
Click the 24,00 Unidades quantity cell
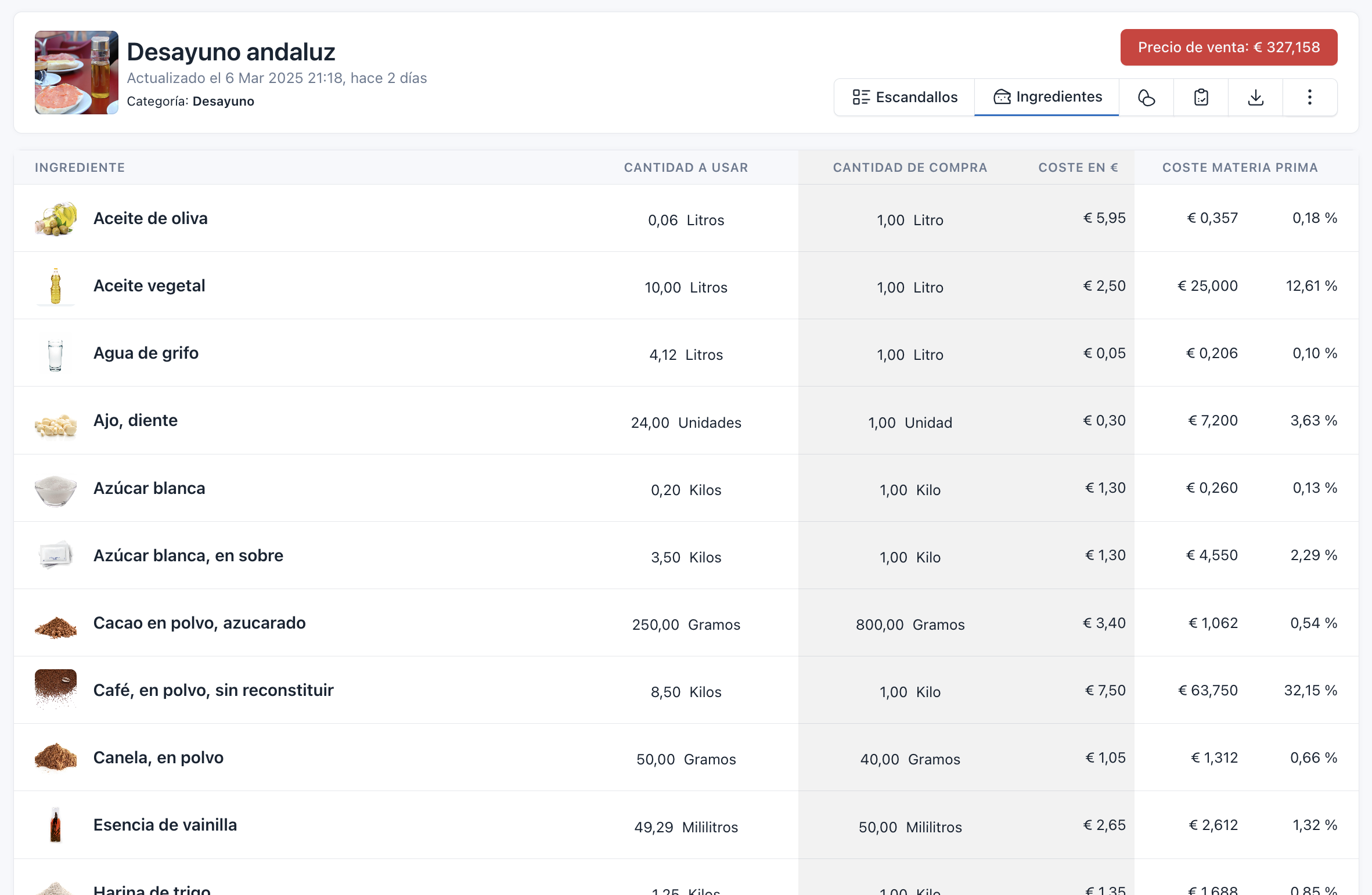coord(686,423)
